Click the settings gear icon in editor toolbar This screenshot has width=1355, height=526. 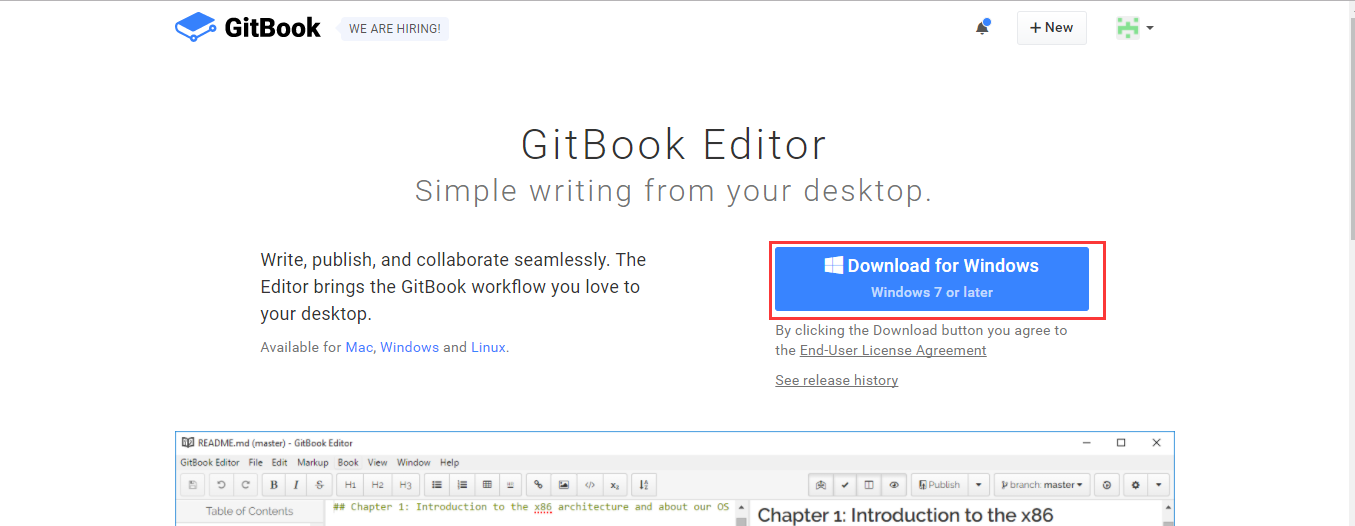[1135, 485]
